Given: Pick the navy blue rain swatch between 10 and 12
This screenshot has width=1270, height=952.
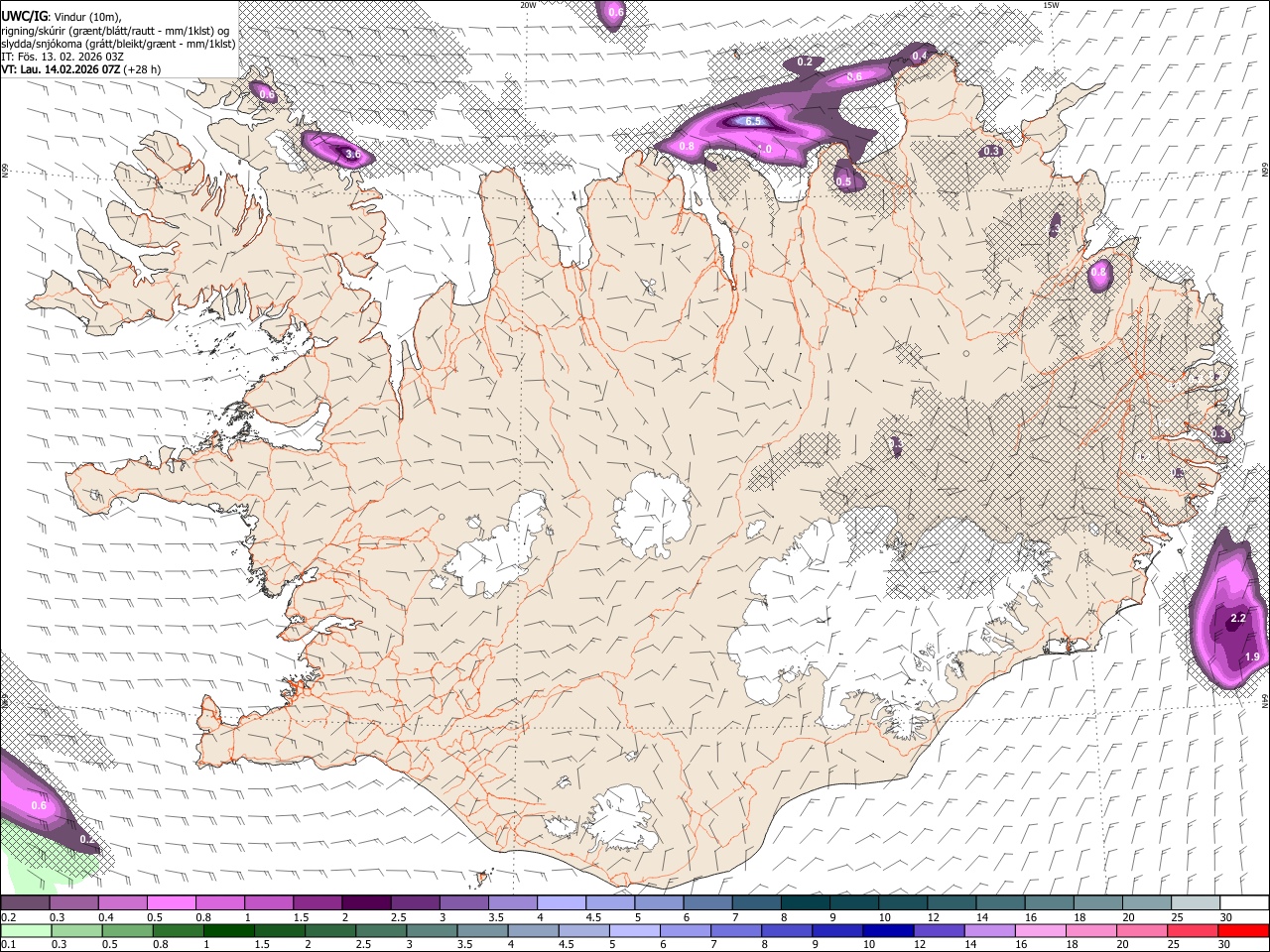Looking at the screenshot, I should pos(890,930).
